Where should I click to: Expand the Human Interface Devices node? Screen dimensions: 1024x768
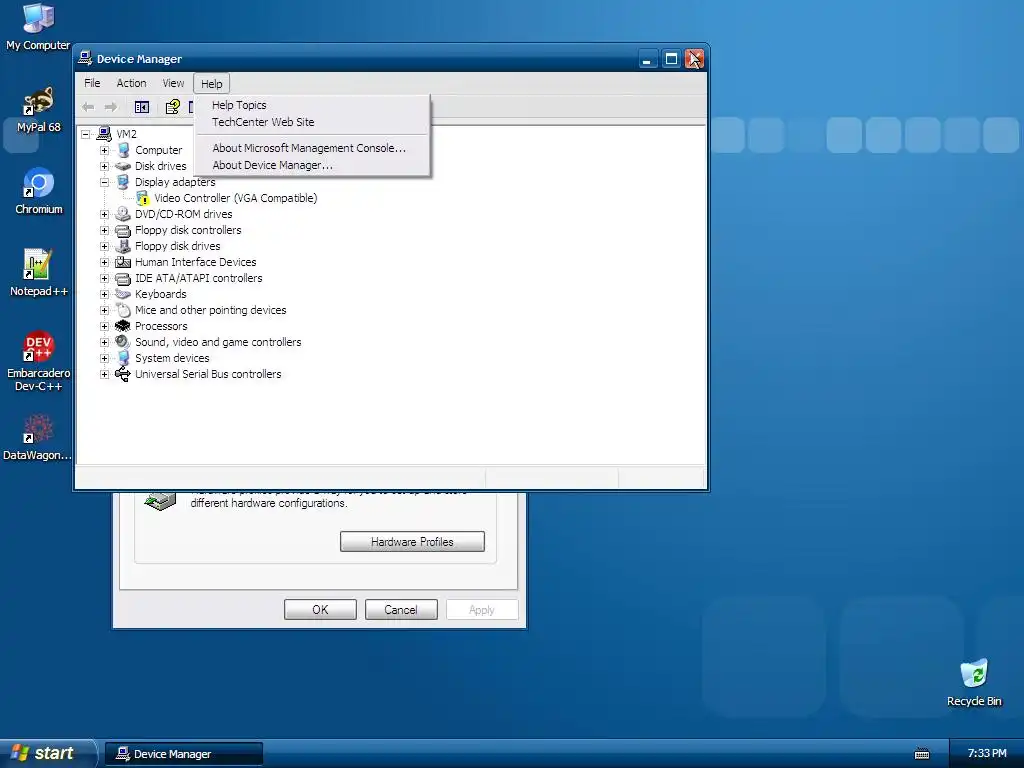[x=104, y=263]
